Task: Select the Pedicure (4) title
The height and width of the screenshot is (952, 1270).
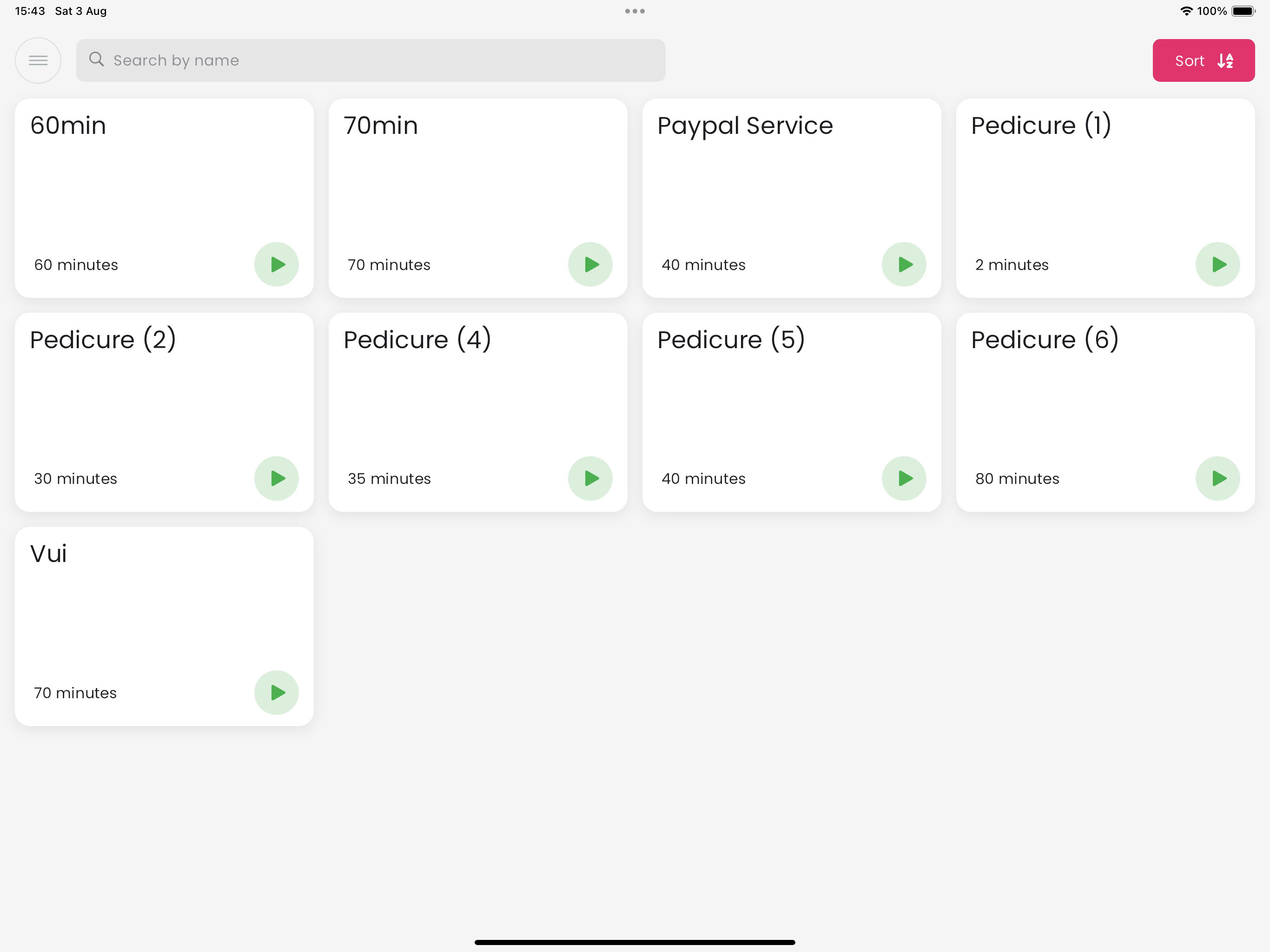Action: point(417,340)
